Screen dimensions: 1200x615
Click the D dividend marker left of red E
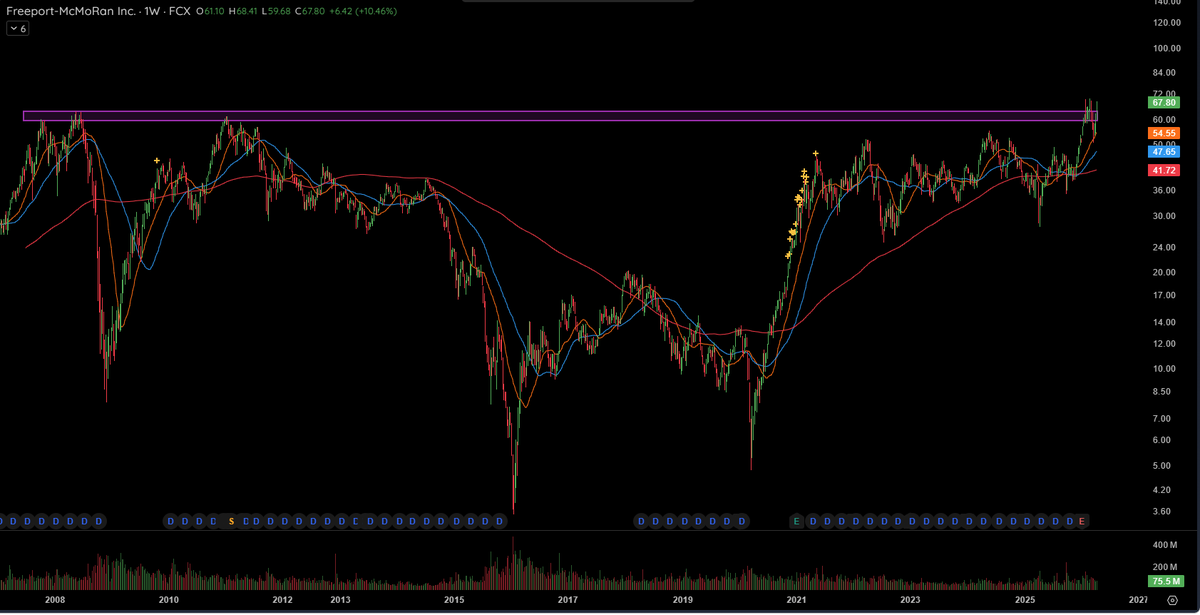click(1069, 521)
